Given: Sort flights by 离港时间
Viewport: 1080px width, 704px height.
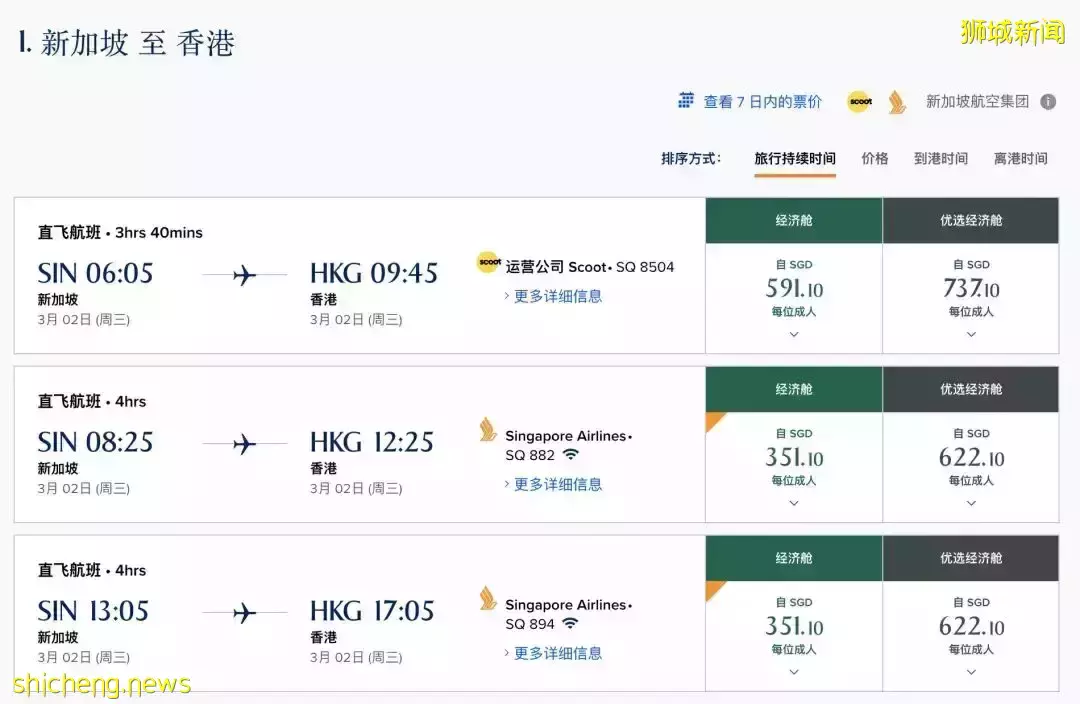Looking at the screenshot, I should click(1020, 157).
